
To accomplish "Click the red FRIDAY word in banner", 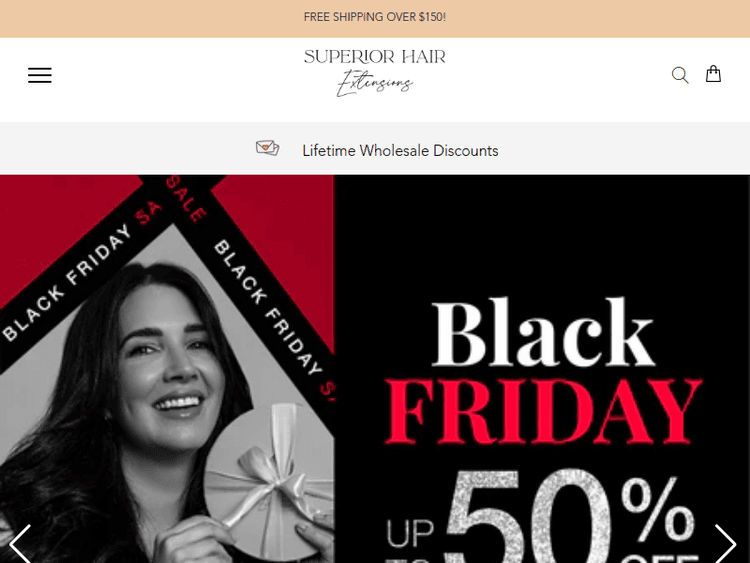I will coord(543,411).
